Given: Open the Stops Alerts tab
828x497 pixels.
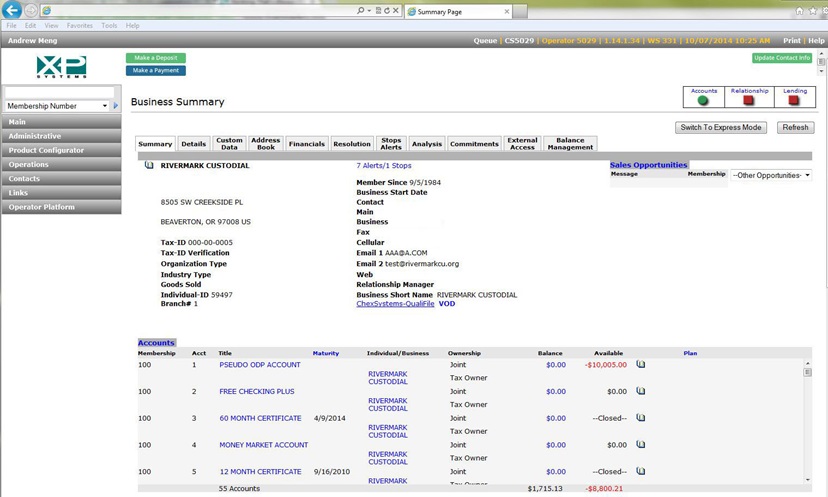Looking at the screenshot, I should coord(391,144).
